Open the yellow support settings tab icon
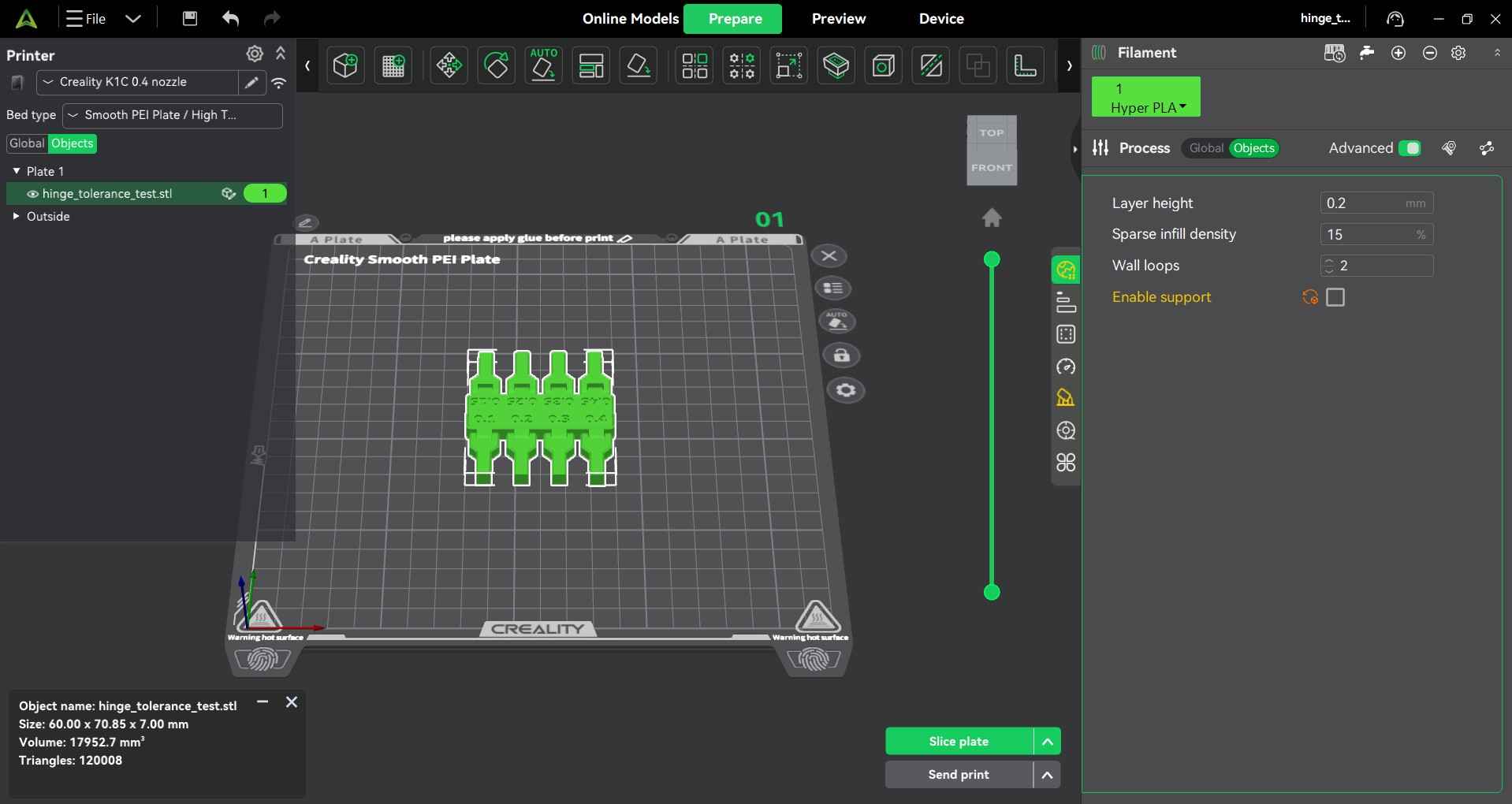The image size is (1512, 804). point(1066,398)
